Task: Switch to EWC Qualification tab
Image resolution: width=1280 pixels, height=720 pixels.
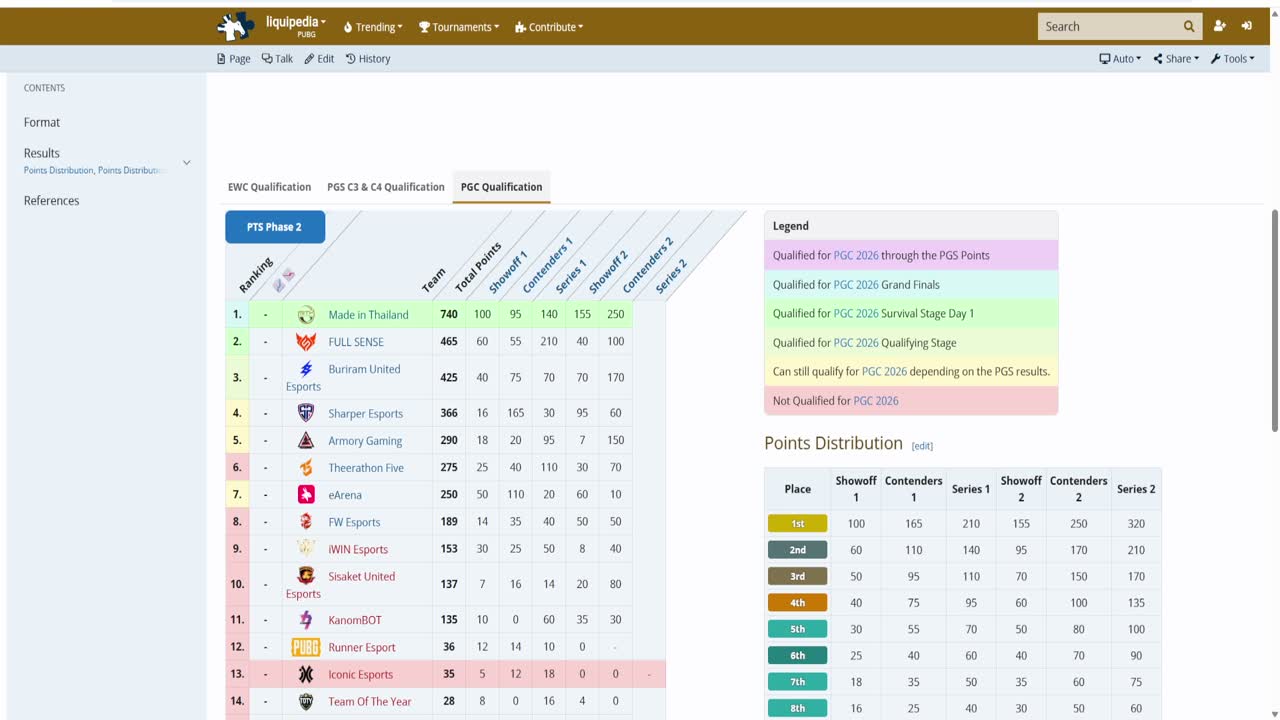Action: tap(269, 187)
